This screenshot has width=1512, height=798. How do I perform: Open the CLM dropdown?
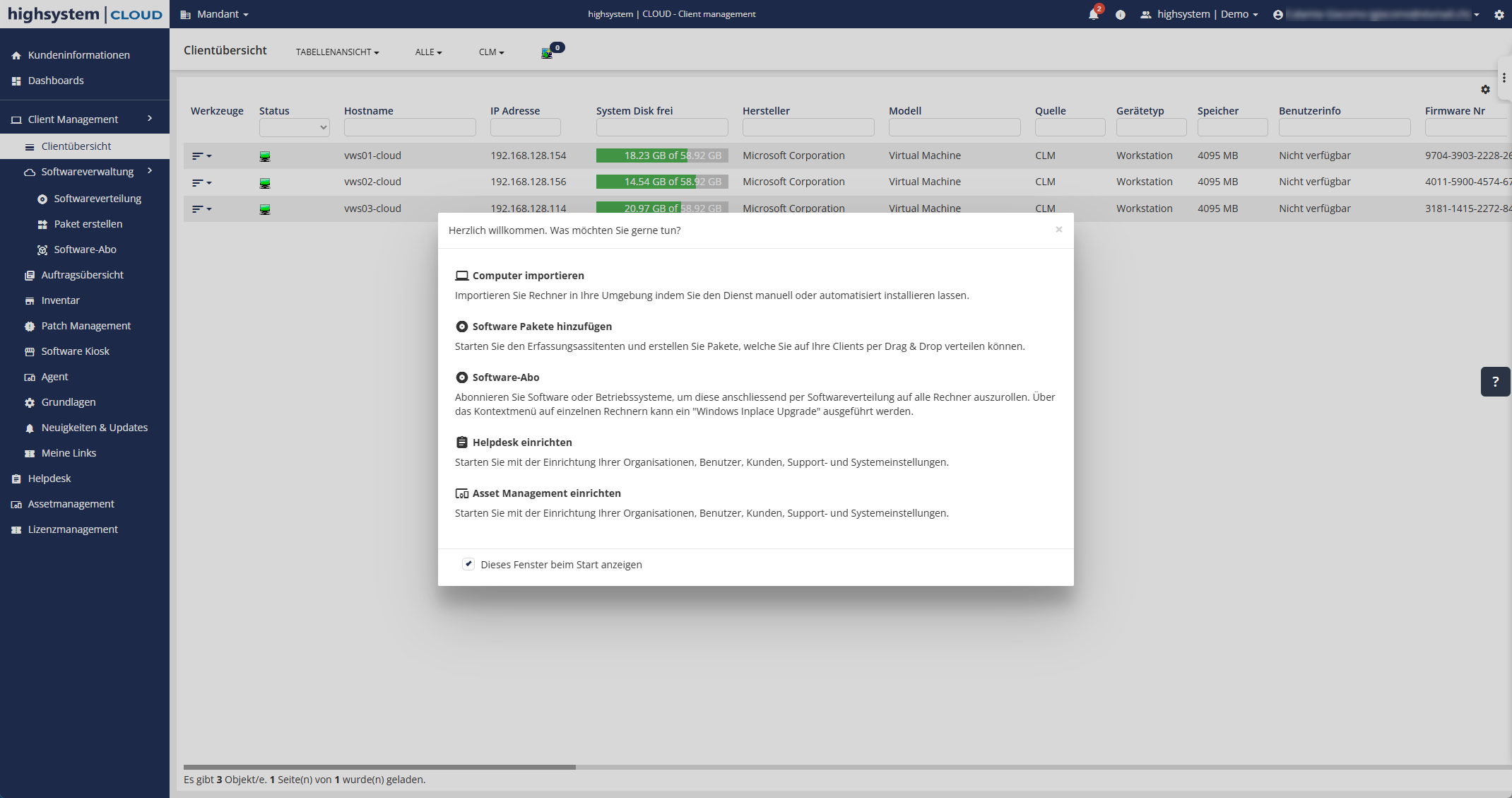tap(491, 52)
